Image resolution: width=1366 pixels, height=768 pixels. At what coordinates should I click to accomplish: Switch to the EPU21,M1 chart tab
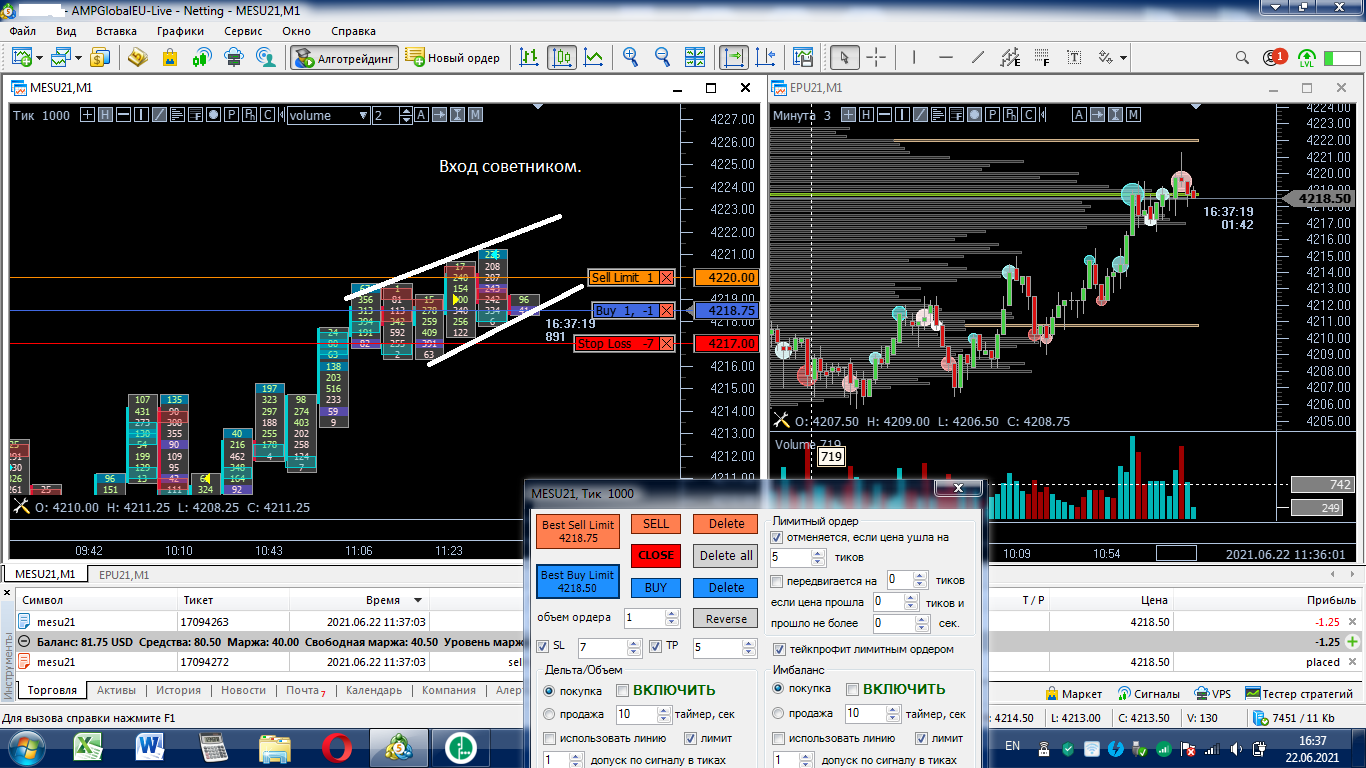(124, 575)
